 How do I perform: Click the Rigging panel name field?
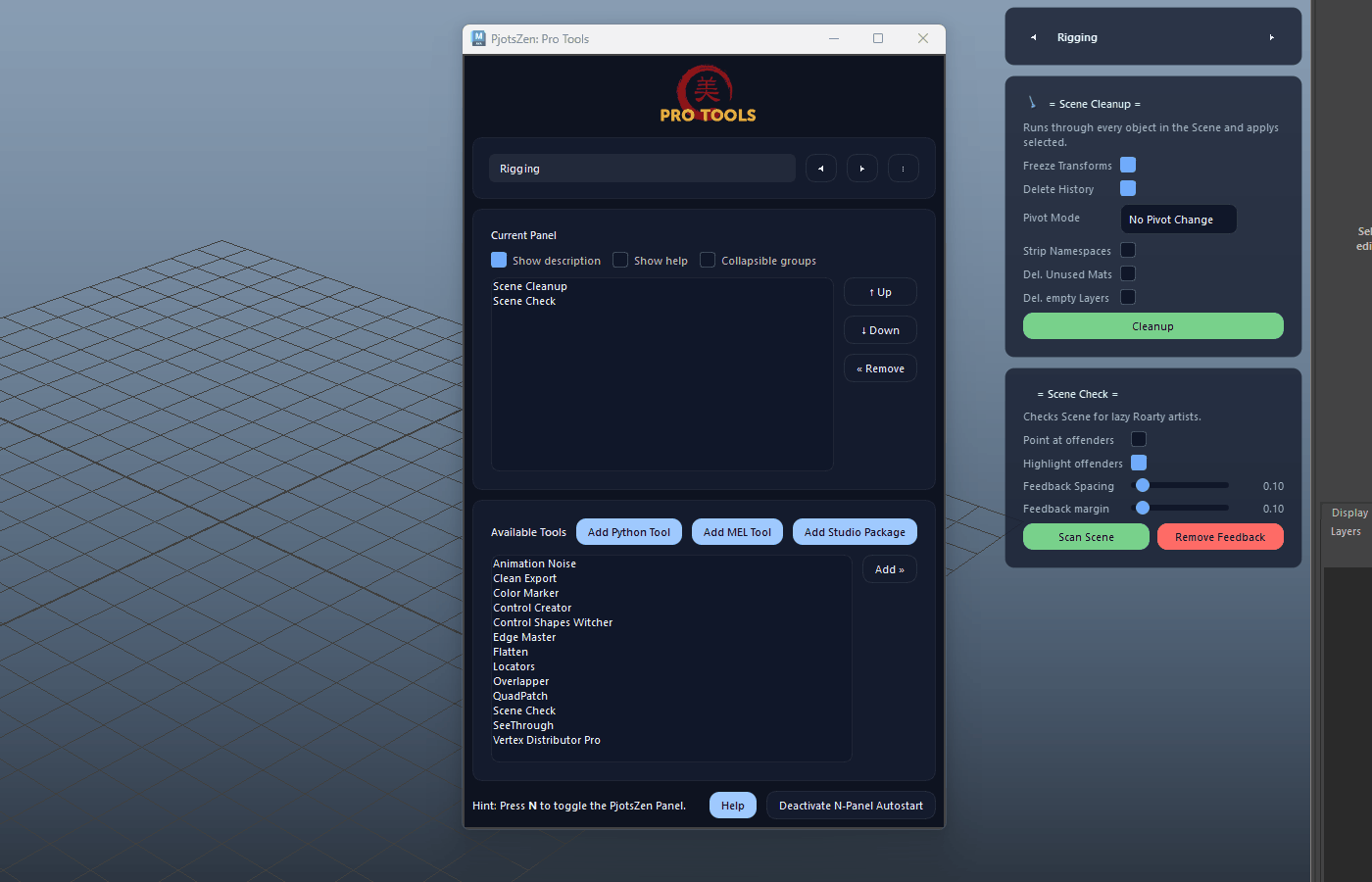pyautogui.click(x=642, y=169)
